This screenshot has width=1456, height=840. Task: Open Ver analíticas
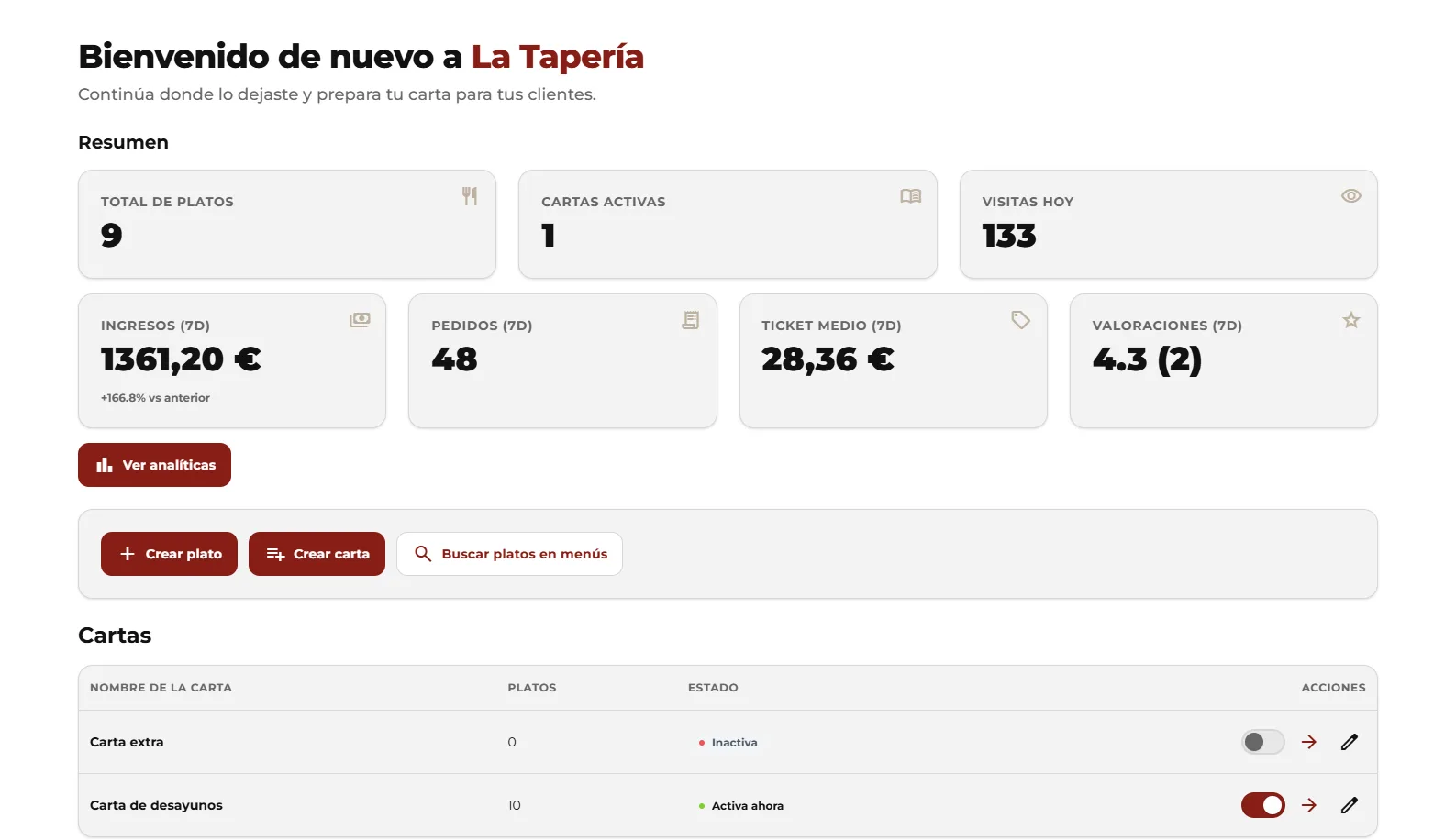(154, 465)
